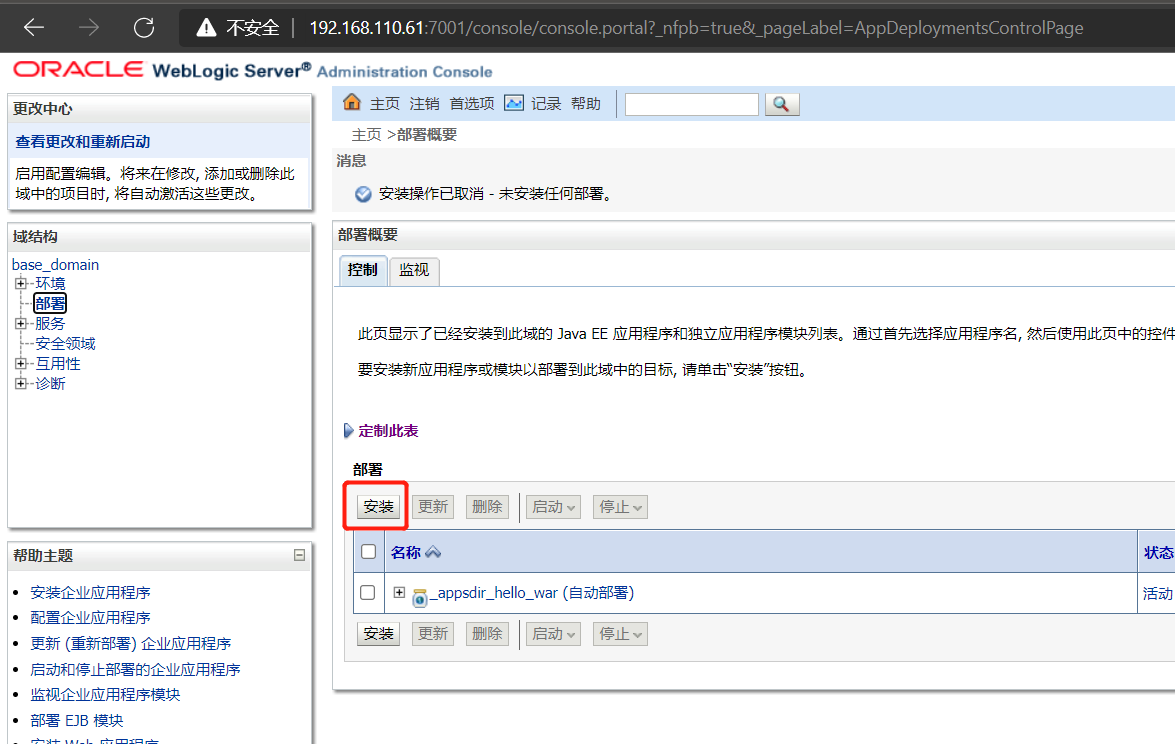Check the _appsdir_hello_war row checkbox

point(368,593)
